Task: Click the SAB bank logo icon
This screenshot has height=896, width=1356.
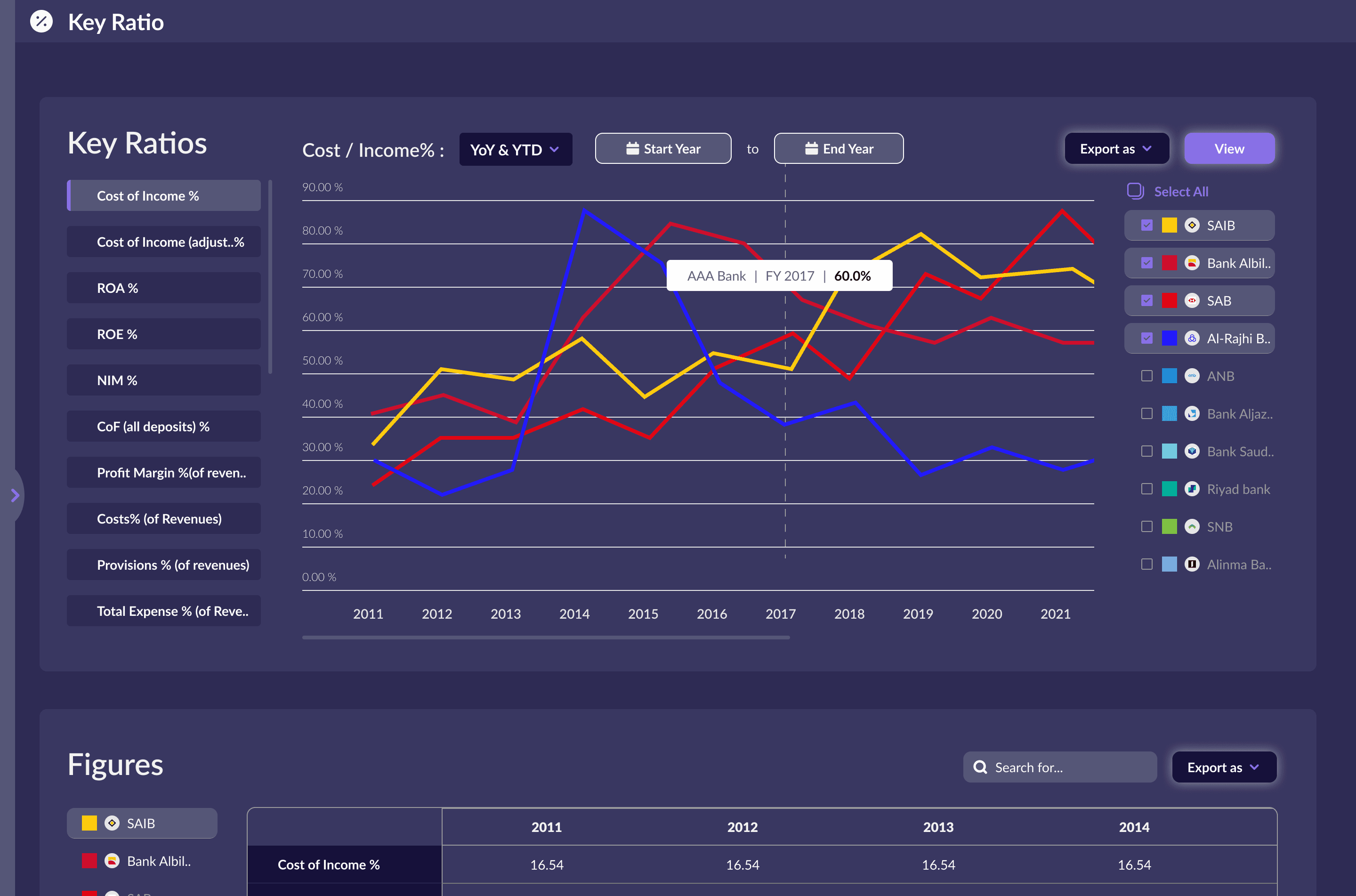Action: 1191,300
